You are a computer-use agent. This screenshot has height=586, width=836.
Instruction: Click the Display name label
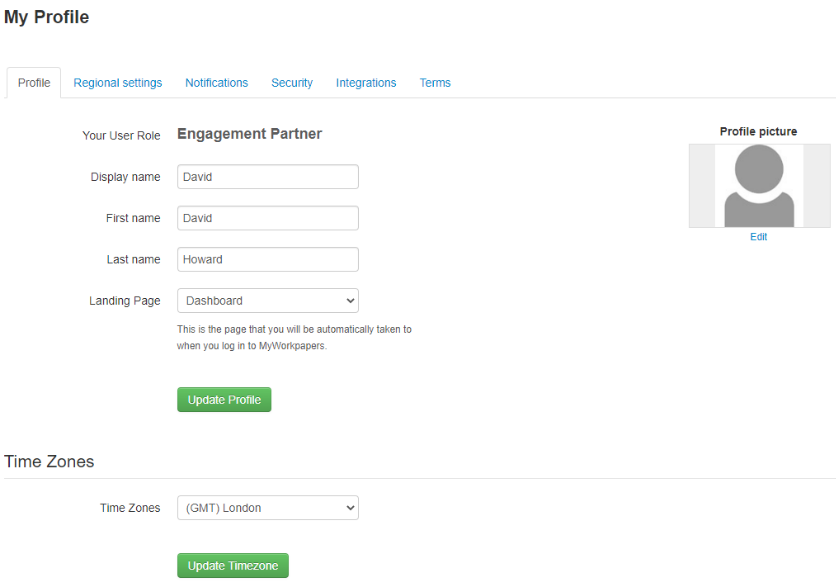tap(125, 177)
